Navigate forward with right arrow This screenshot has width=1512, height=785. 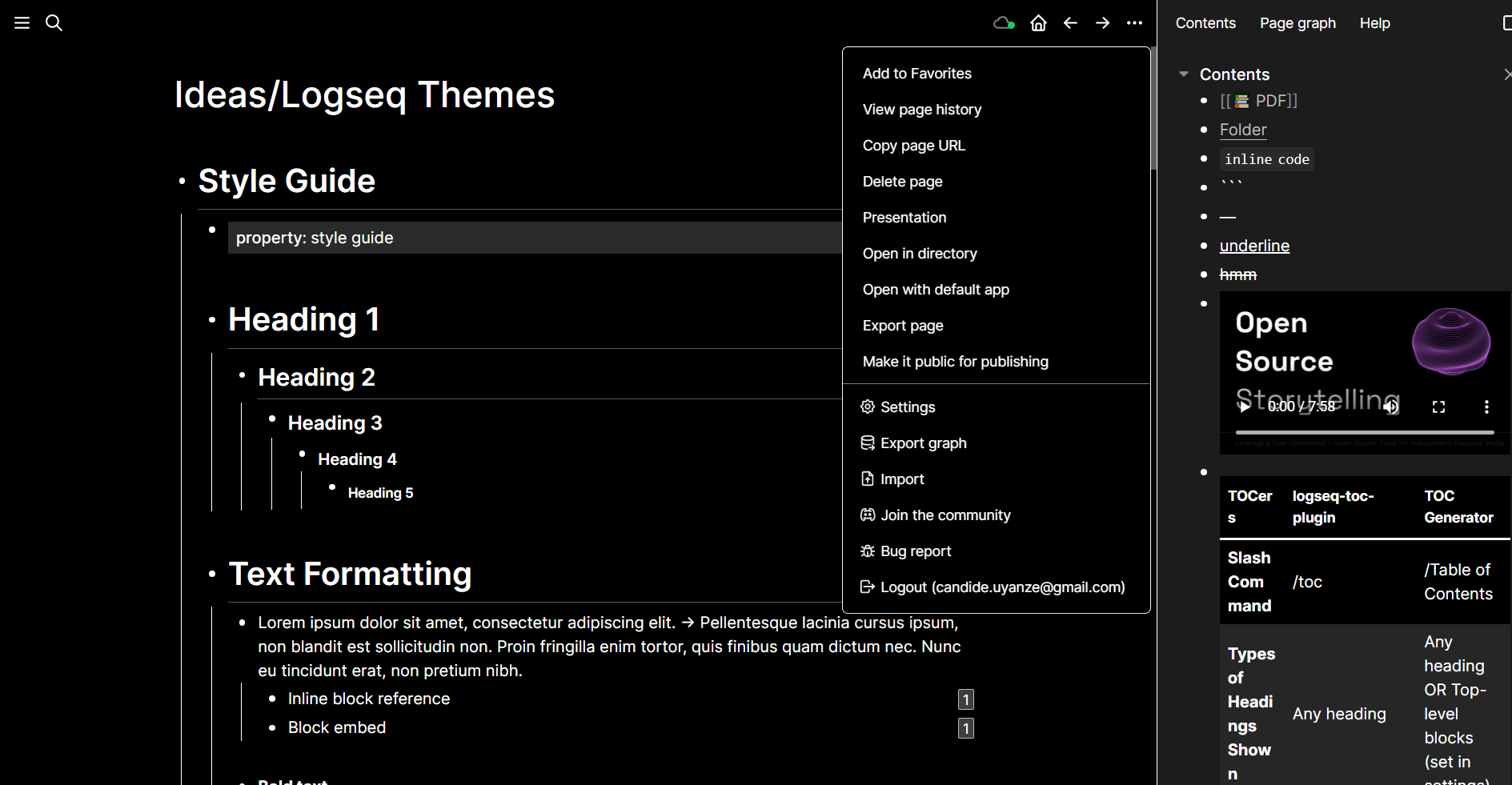(1102, 23)
